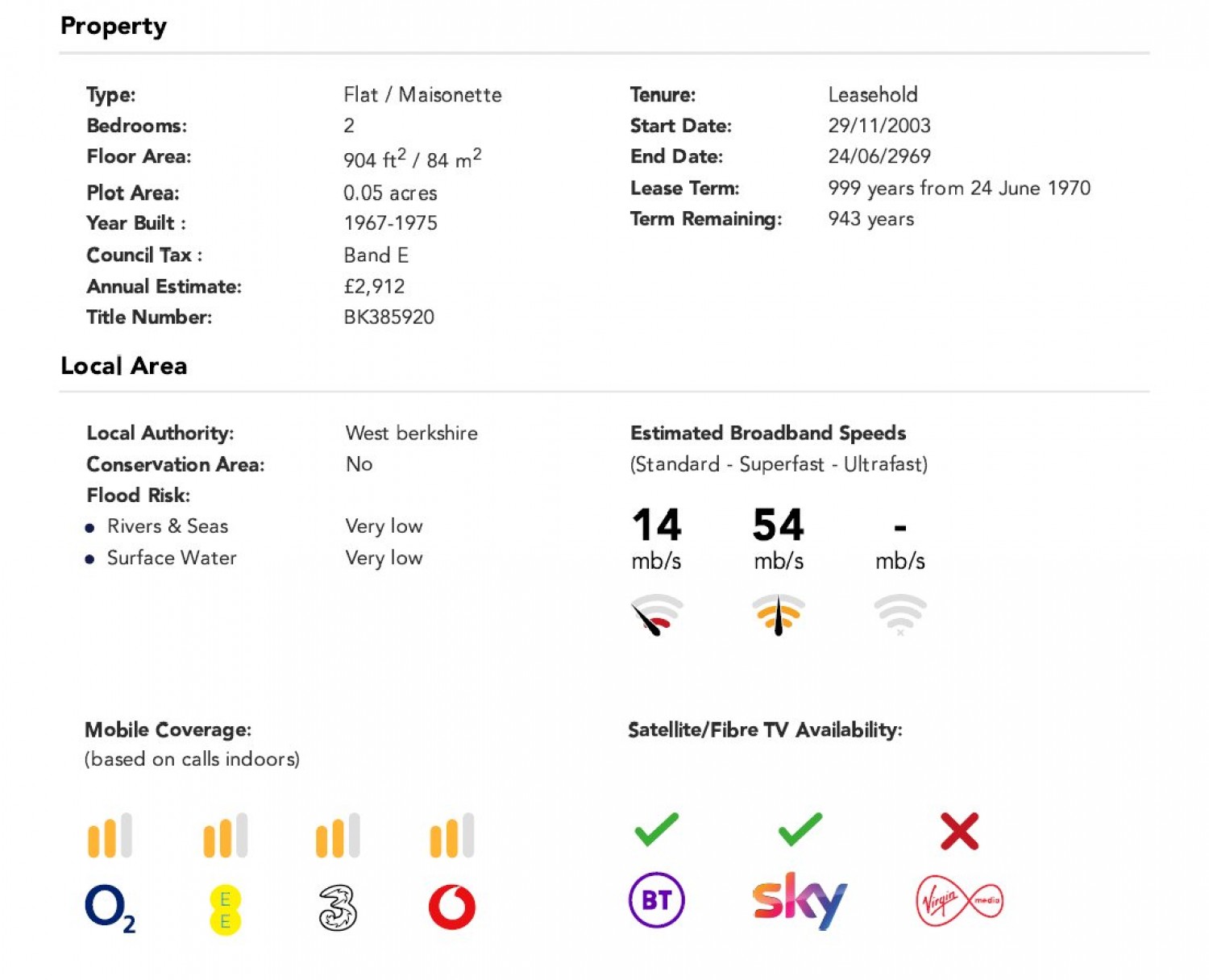Click the green checkmark above BT
1209x980 pixels.
(657, 829)
